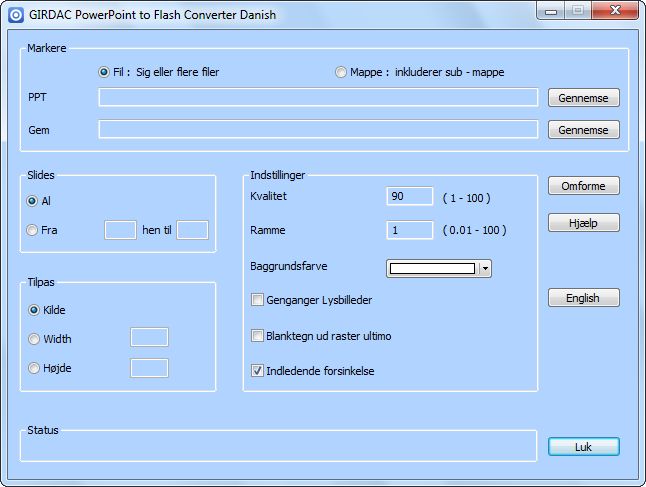Select the Kilde fit radio button

tap(34, 310)
